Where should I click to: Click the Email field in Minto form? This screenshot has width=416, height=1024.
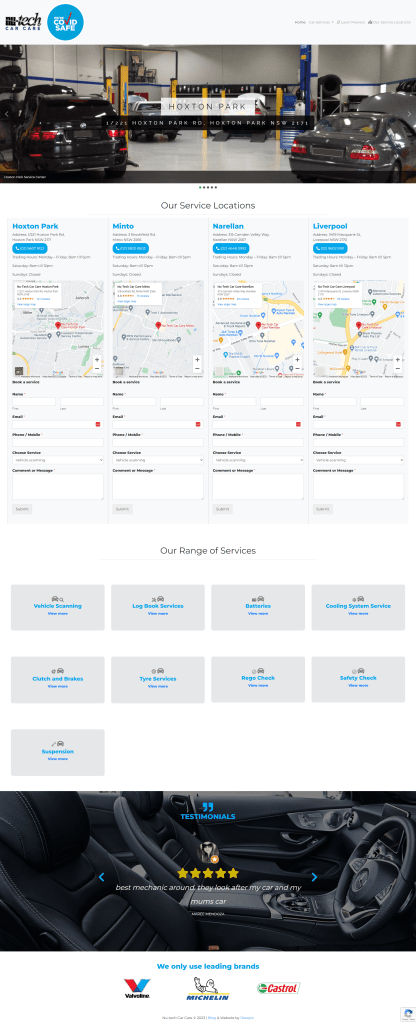[158, 424]
